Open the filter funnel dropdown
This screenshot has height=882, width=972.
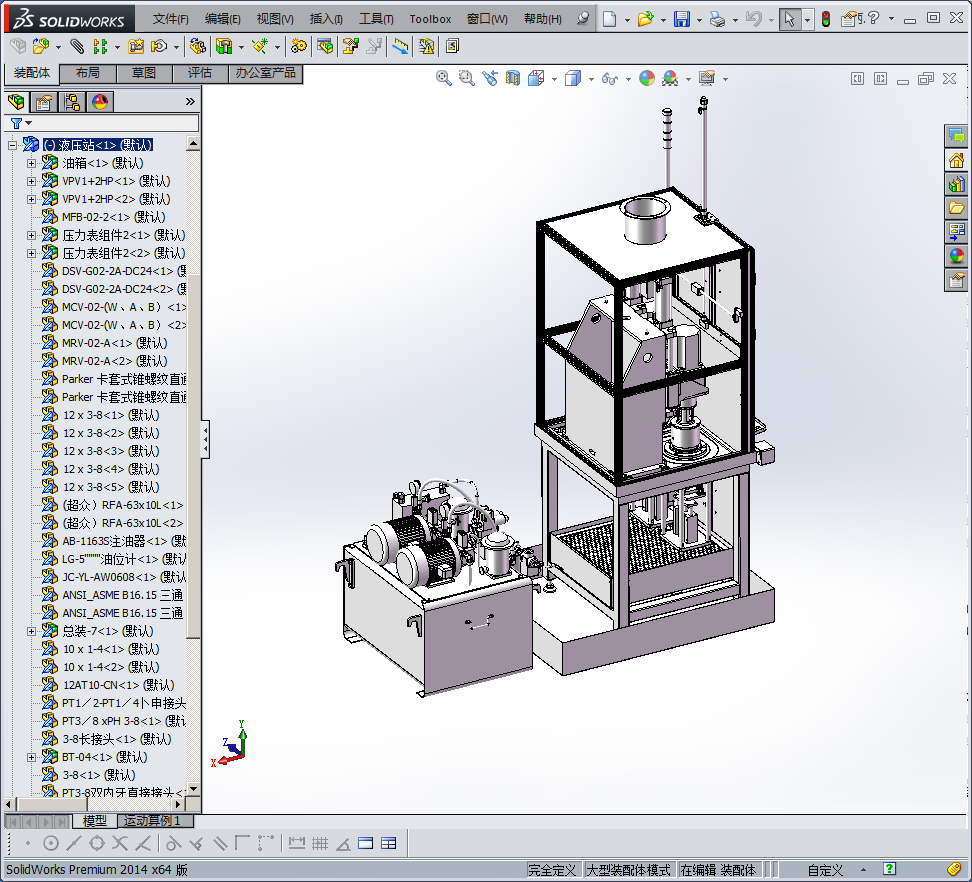pyautogui.click(x=20, y=123)
